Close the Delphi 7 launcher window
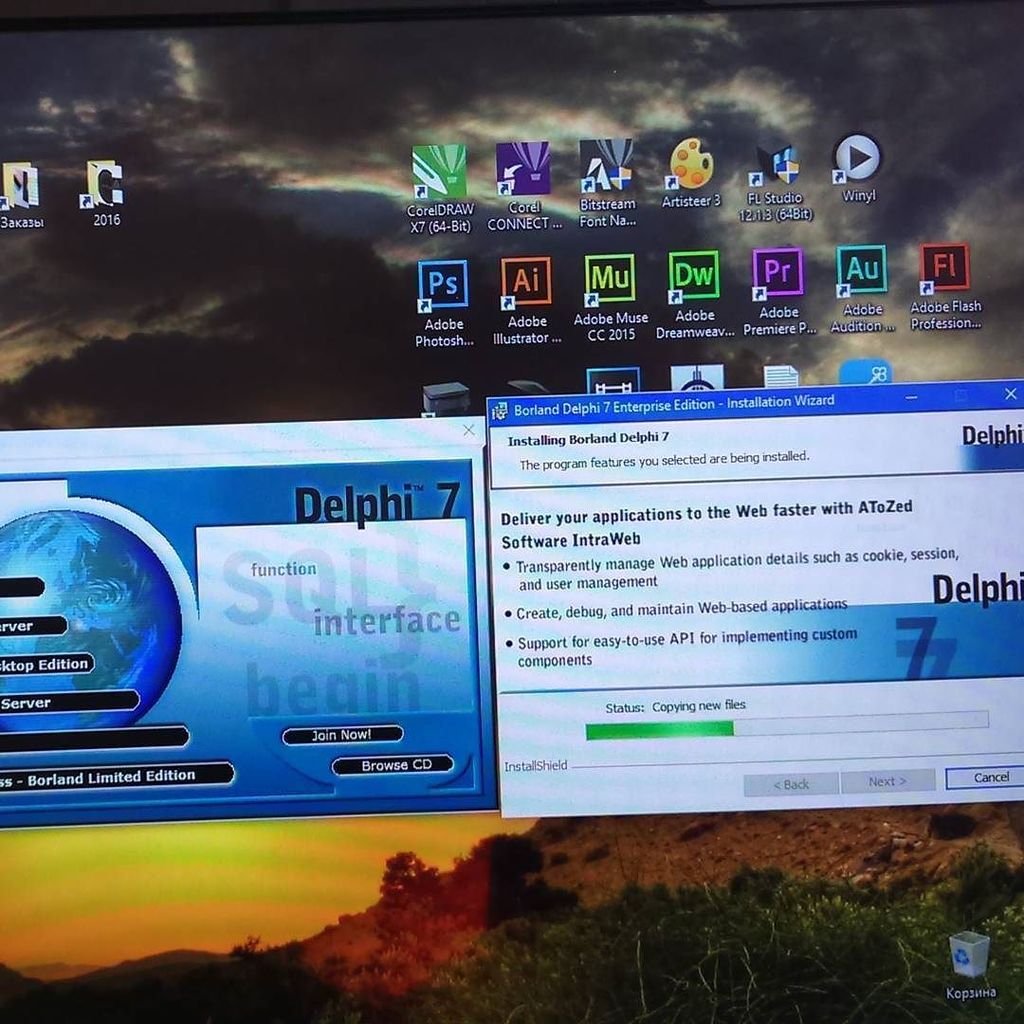This screenshot has height=1024, width=1024. (x=469, y=430)
